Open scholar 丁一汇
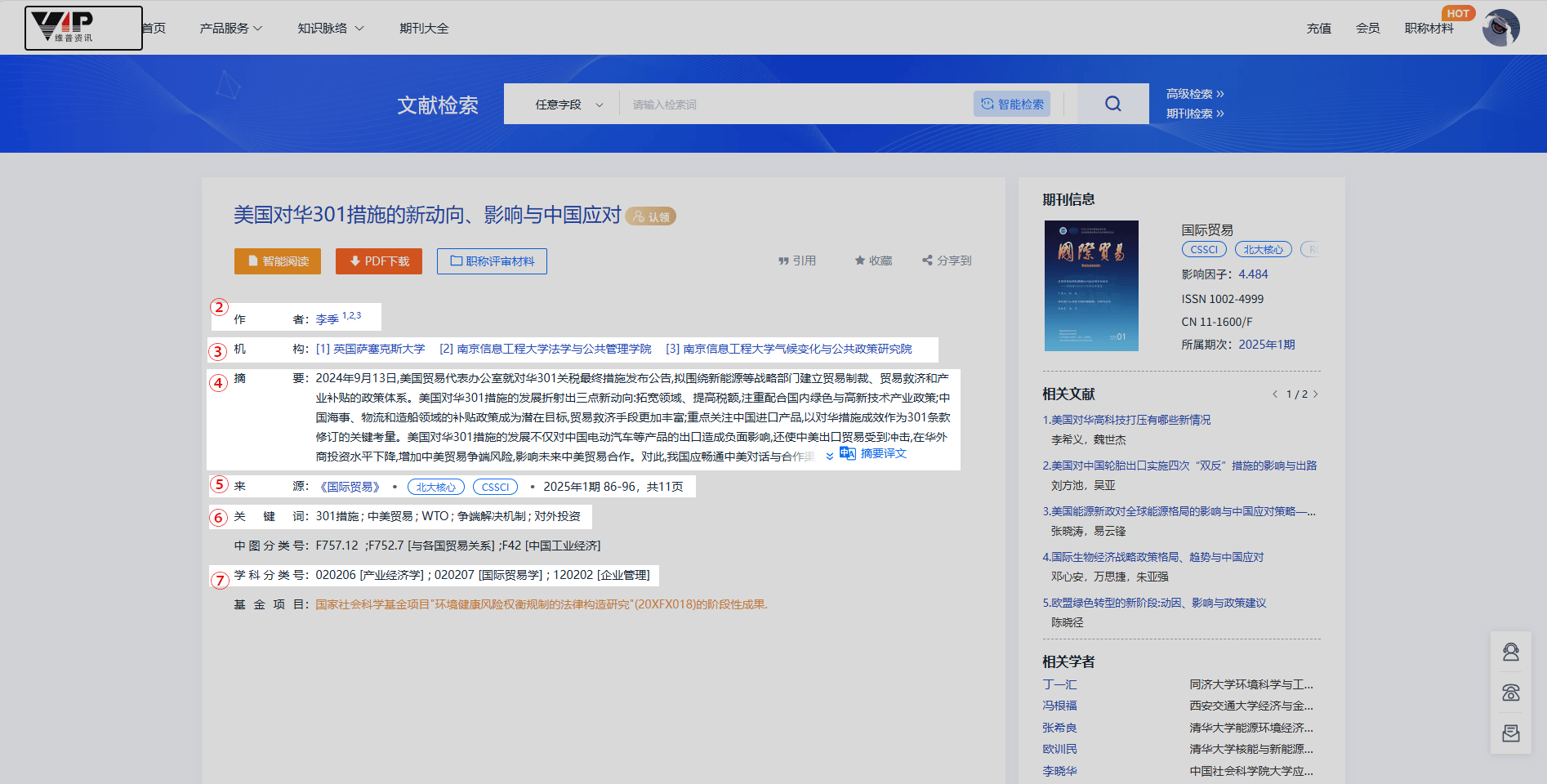 coord(1059,684)
